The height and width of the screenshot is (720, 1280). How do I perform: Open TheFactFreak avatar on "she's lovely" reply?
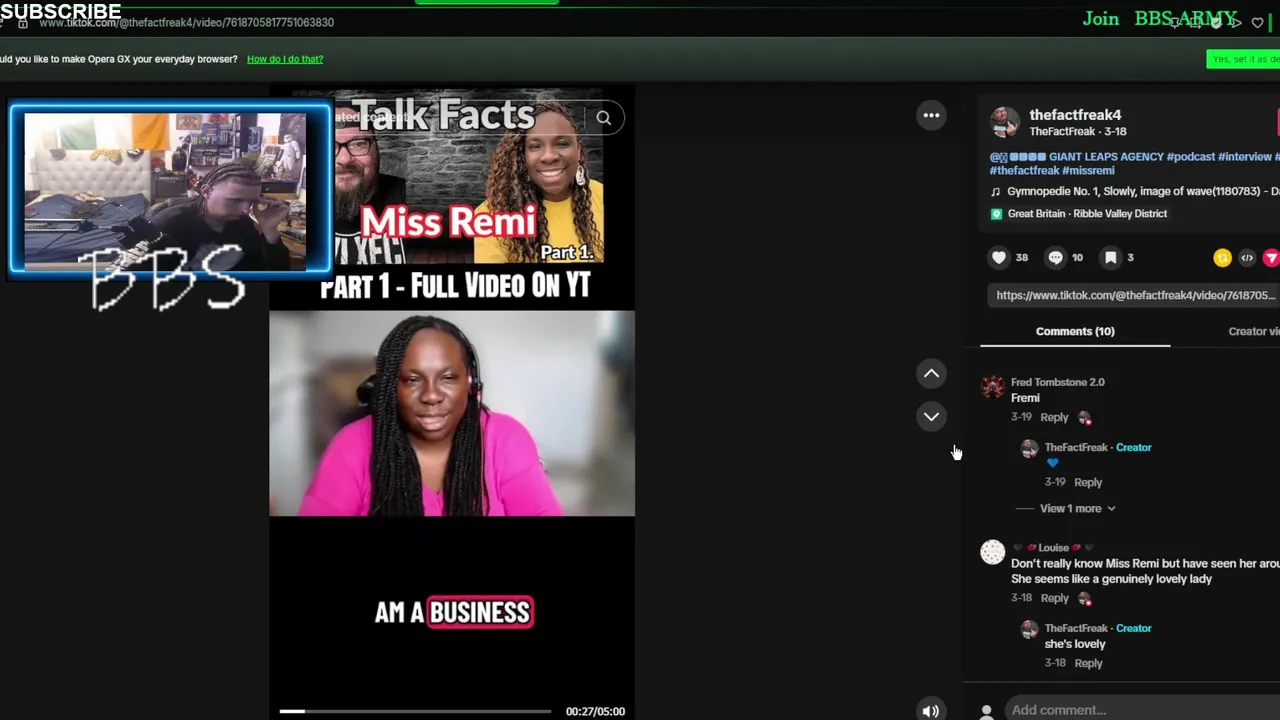pyautogui.click(x=1029, y=630)
